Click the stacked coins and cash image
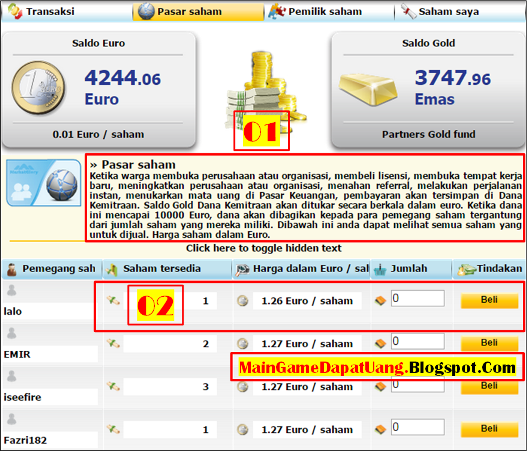The width and height of the screenshot is (527, 452). tap(266, 91)
